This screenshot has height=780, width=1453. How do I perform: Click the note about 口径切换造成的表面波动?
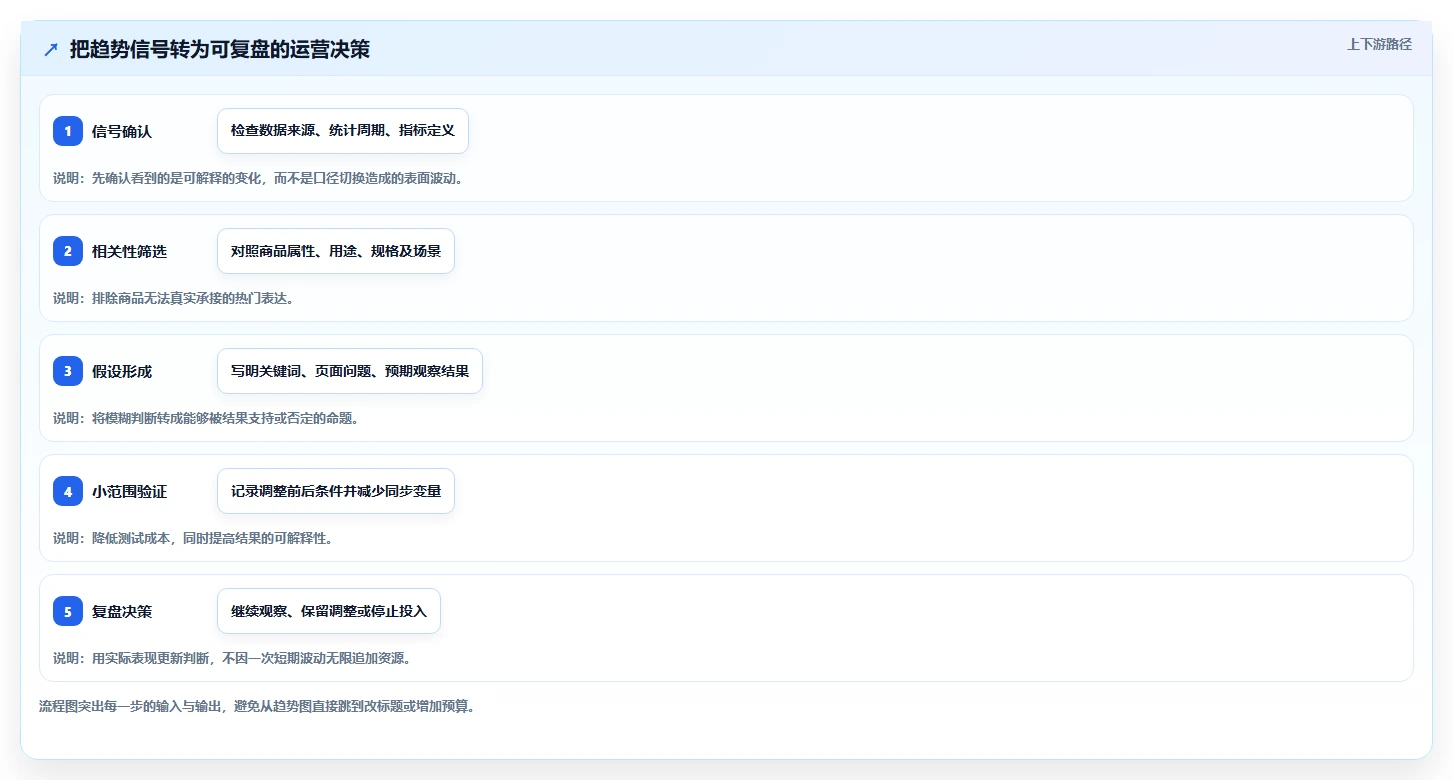258,178
